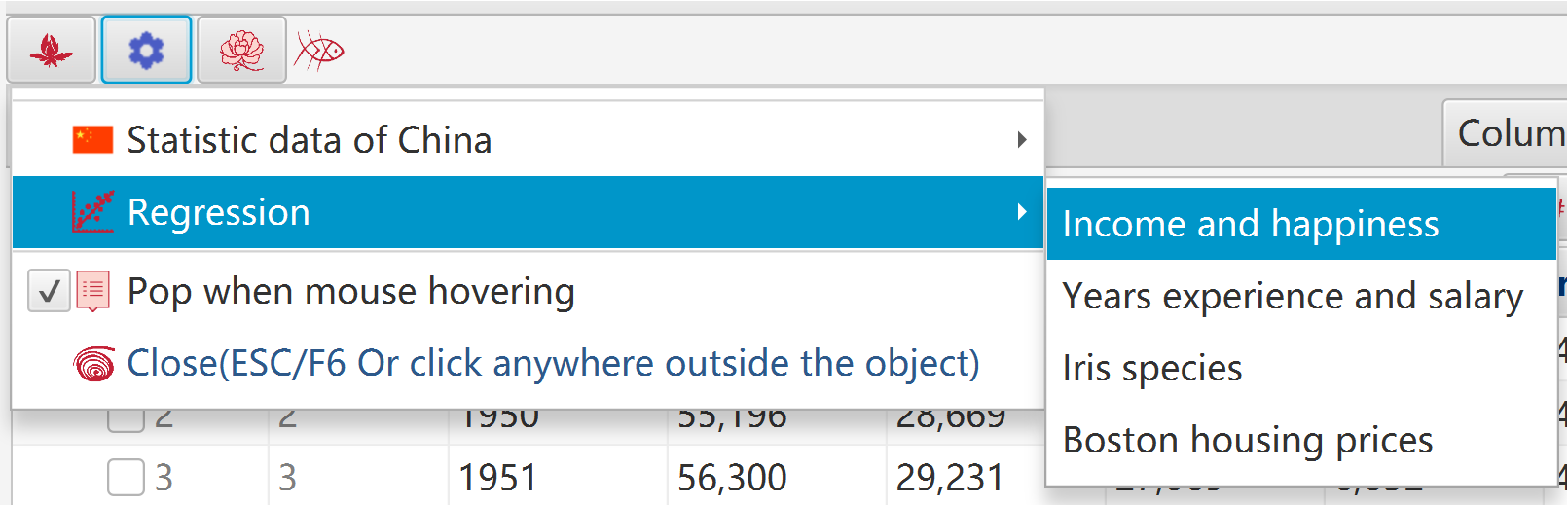1568x506 pixels.
Task: Expand Statistic data of China submenu arrow
Action: pyautogui.click(x=1021, y=140)
